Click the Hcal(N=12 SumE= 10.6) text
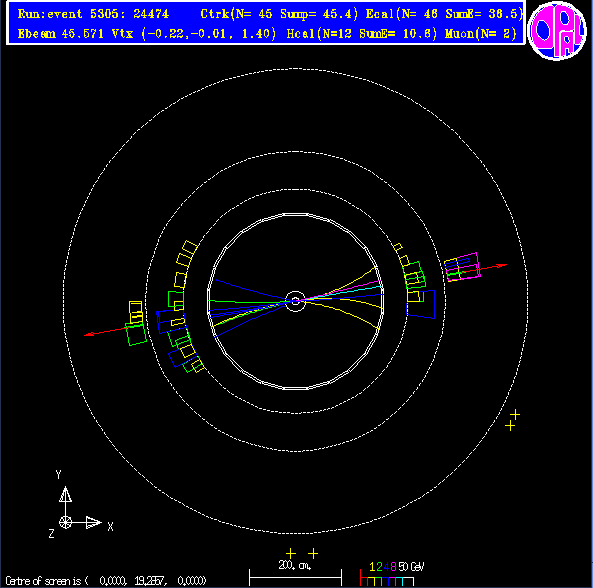593x588 pixels. [x=362, y=34]
